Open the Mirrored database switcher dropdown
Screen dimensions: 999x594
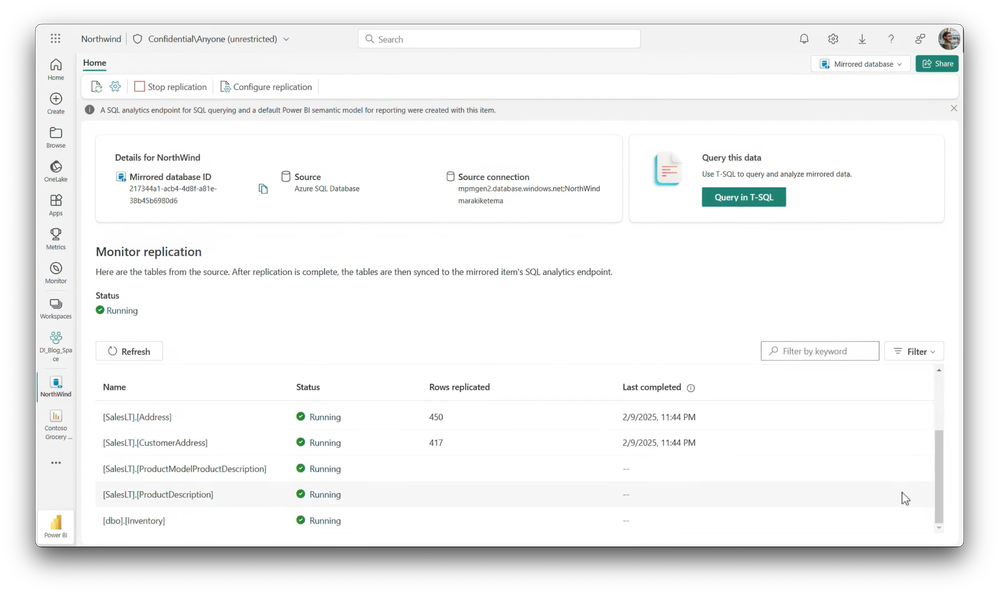(x=861, y=64)
